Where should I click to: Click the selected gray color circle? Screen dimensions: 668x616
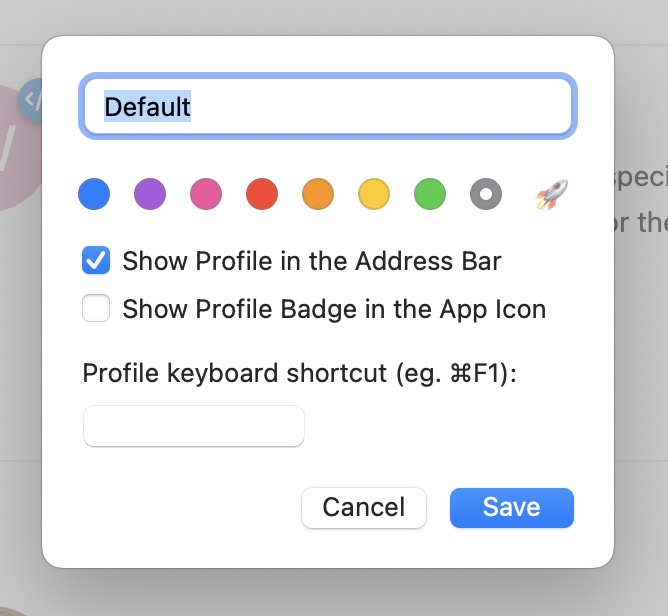[x=486, y=194]
